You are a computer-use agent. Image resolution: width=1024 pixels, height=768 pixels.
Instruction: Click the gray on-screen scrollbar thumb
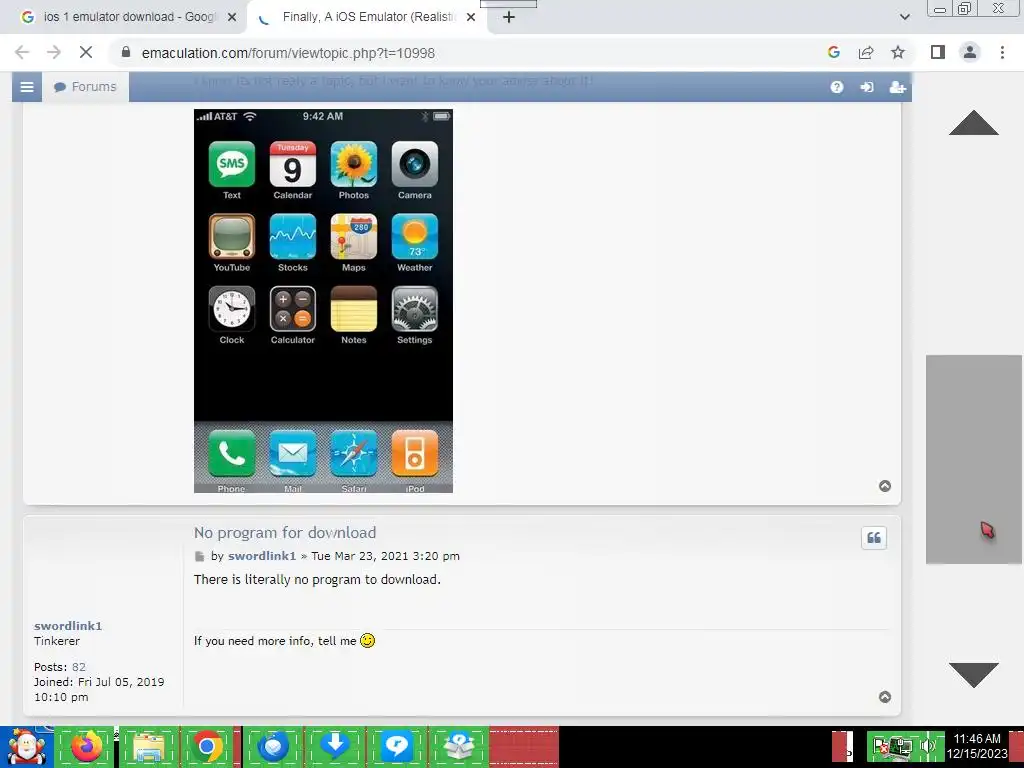[973, 459]
